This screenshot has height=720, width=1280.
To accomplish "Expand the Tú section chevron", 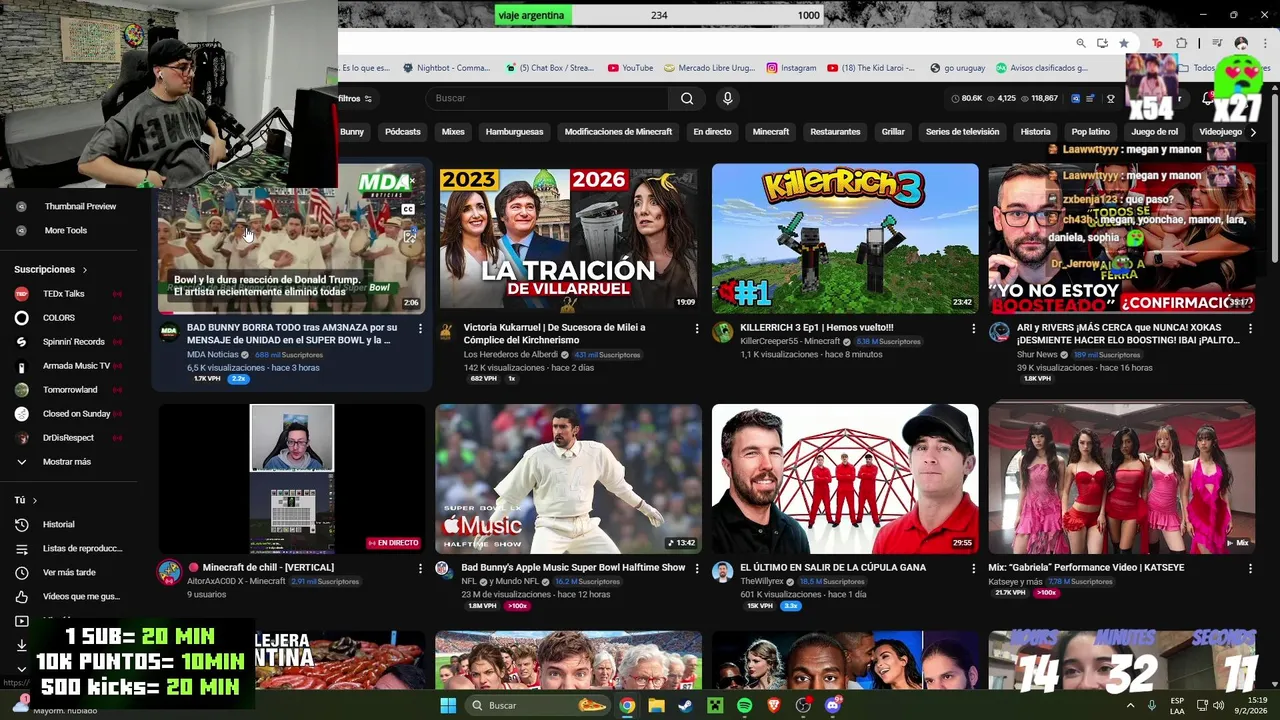I will point(34,500).
